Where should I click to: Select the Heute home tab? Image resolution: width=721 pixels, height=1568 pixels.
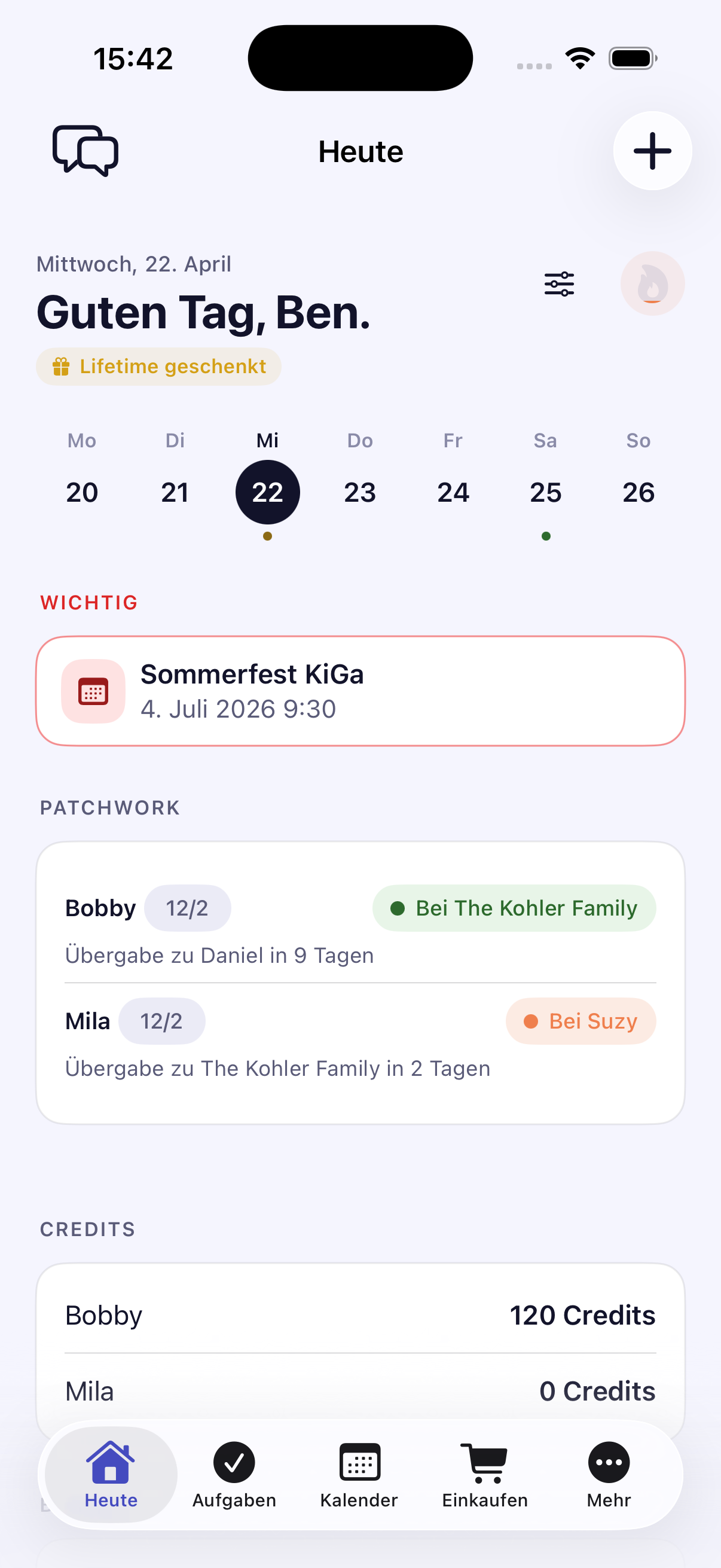tap(111, 1474)
